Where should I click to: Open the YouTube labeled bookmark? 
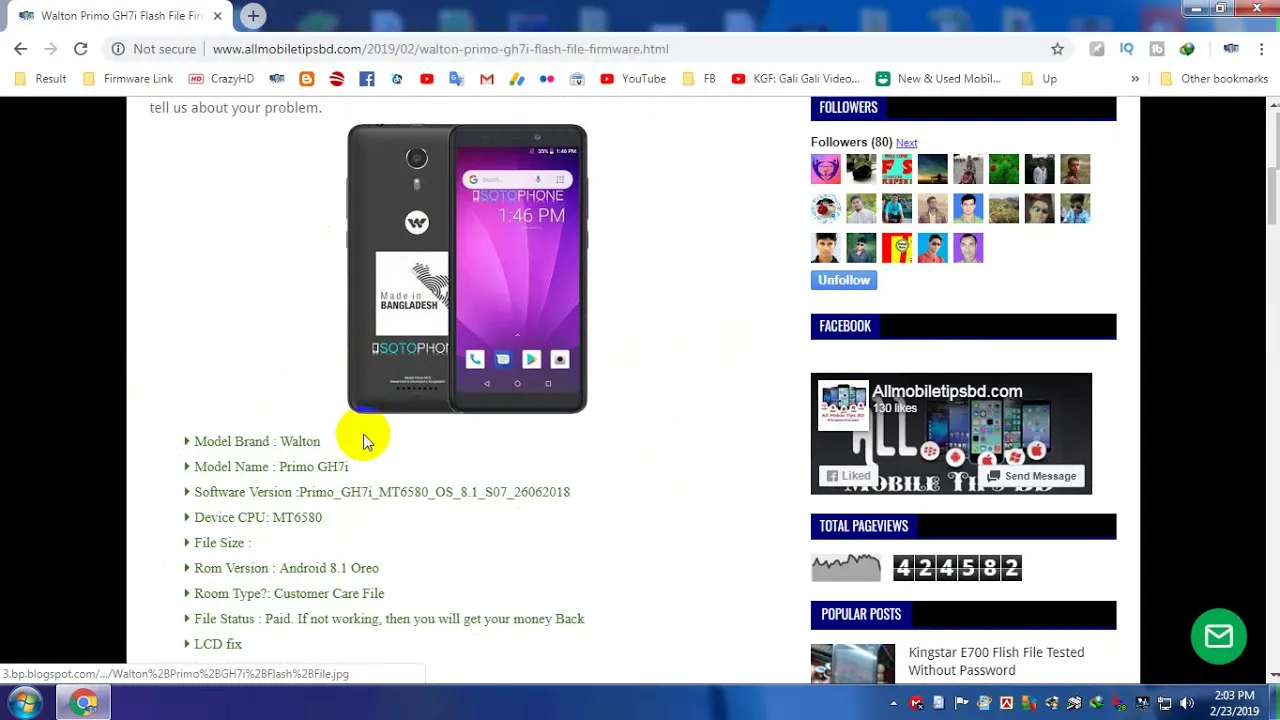tap(633, 79)
